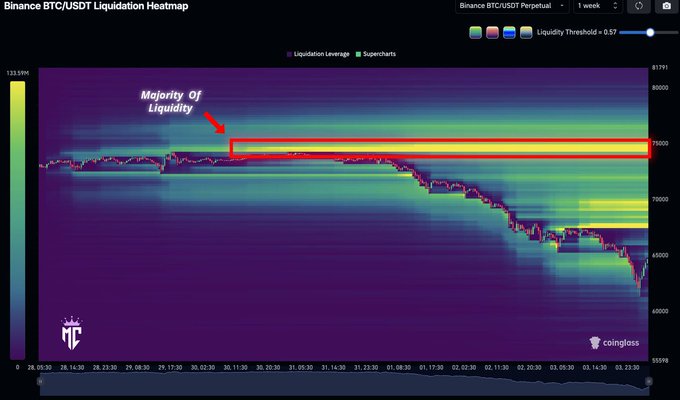The height and width of the screenshot is (400, 680).
Task: Click the 133.59M color scale maximum label
Action: tap(17, 73)
